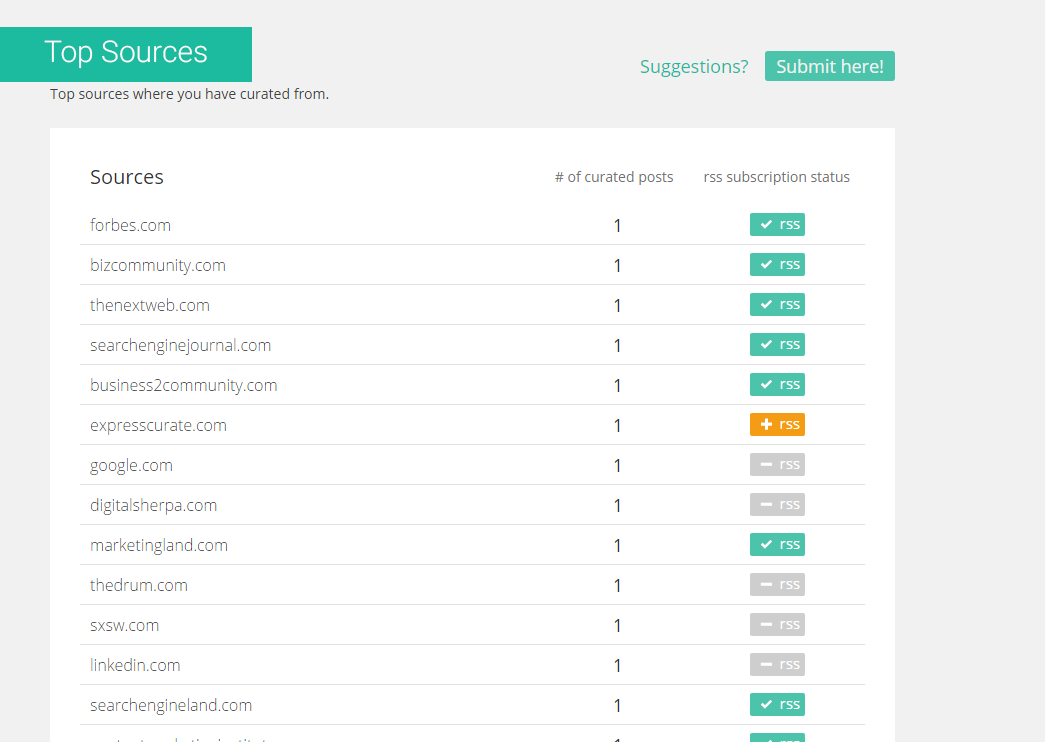Open the forbes.com source
Screen dimensions: 1045x742
pyautogui.click(x=131, y=225)
